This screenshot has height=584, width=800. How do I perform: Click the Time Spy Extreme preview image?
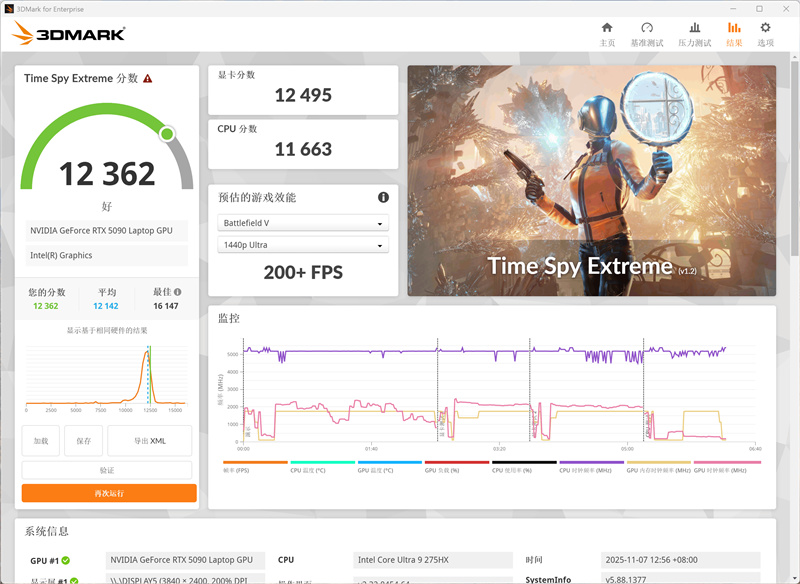click(591, 181)
